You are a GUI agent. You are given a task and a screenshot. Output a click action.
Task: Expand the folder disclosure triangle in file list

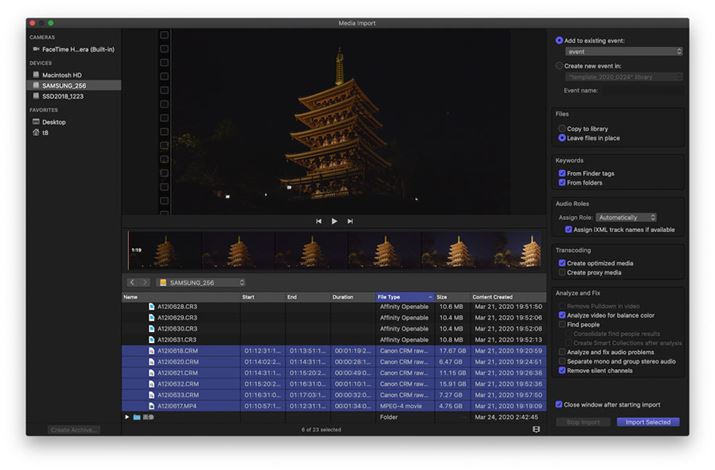pos(127,417)
